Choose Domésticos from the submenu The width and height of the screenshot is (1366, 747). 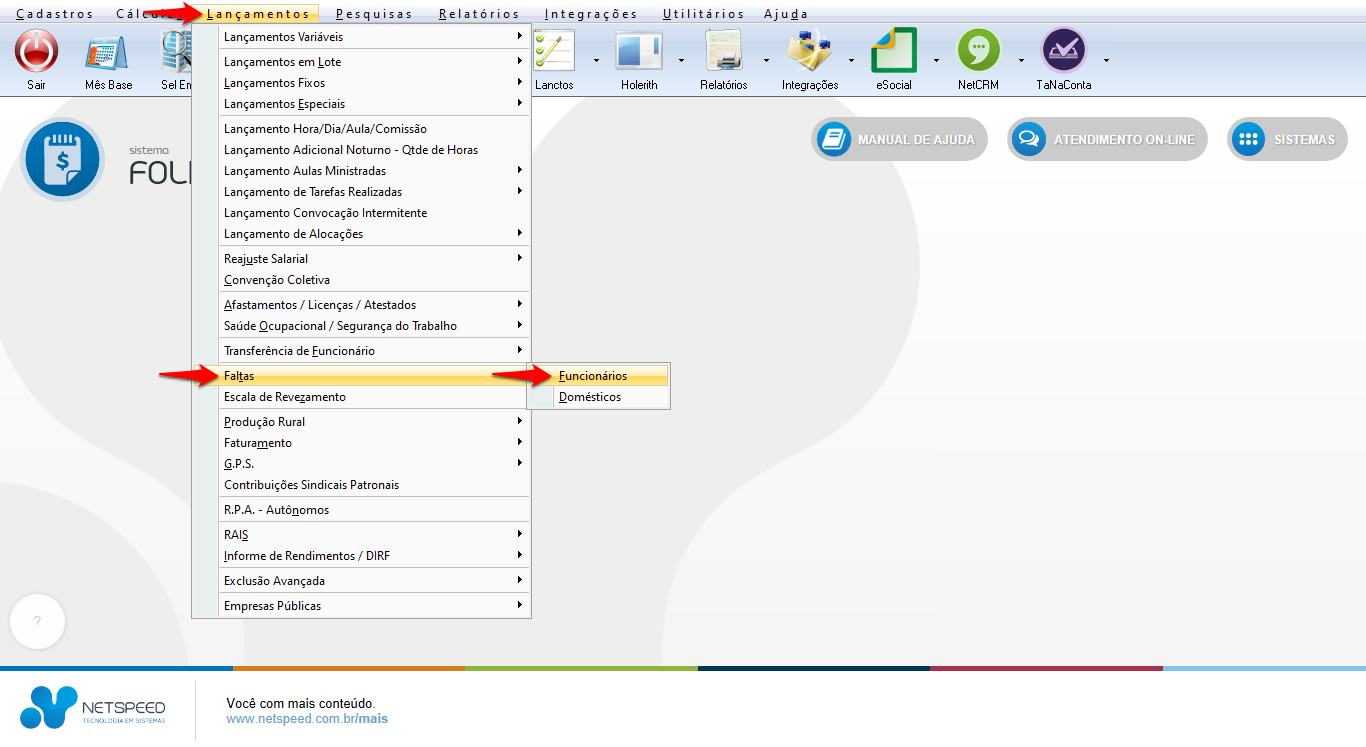click(590, 397)
